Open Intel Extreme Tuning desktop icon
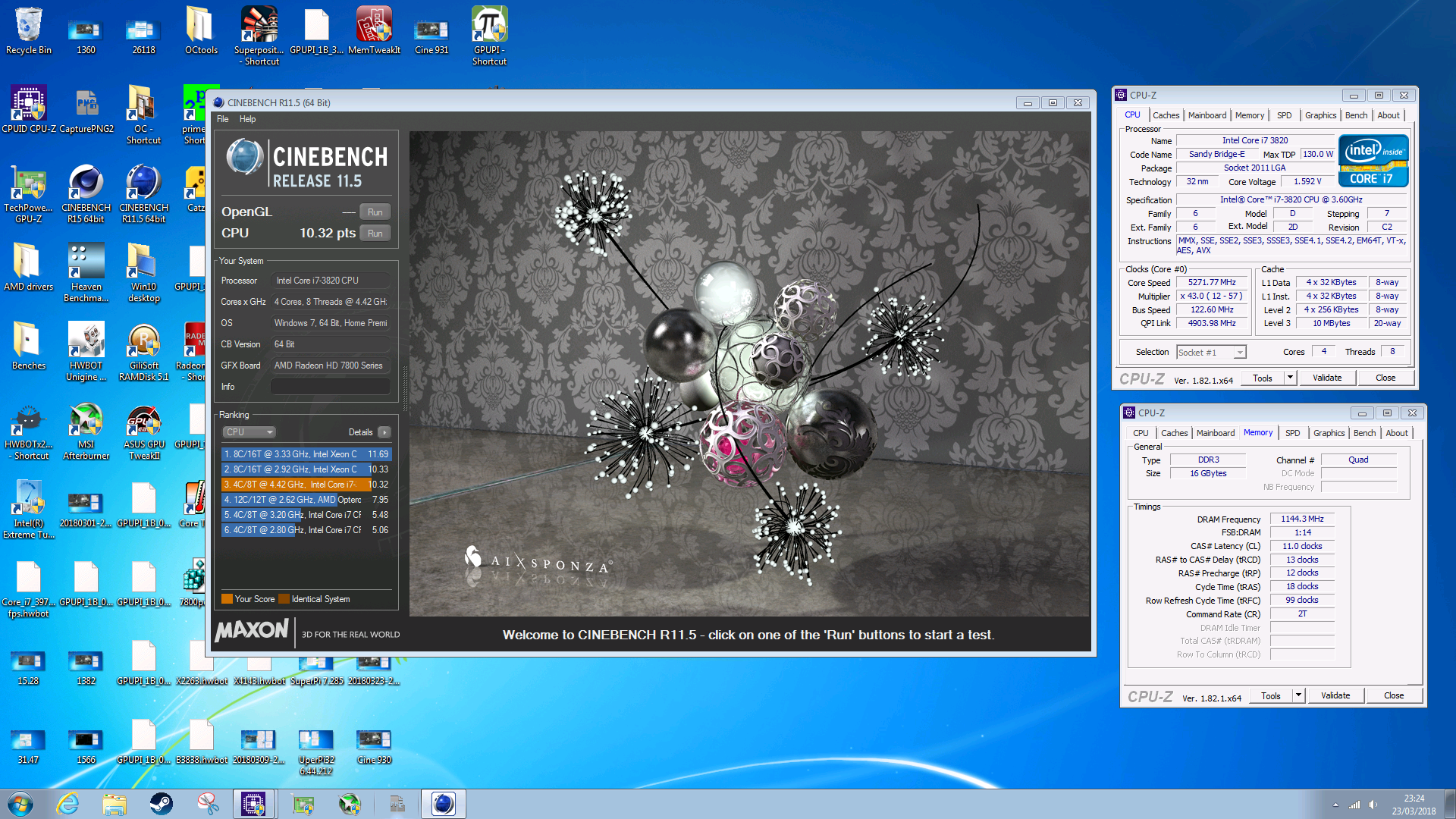Viewport: 1456px width, 819px height. [28, 509]
